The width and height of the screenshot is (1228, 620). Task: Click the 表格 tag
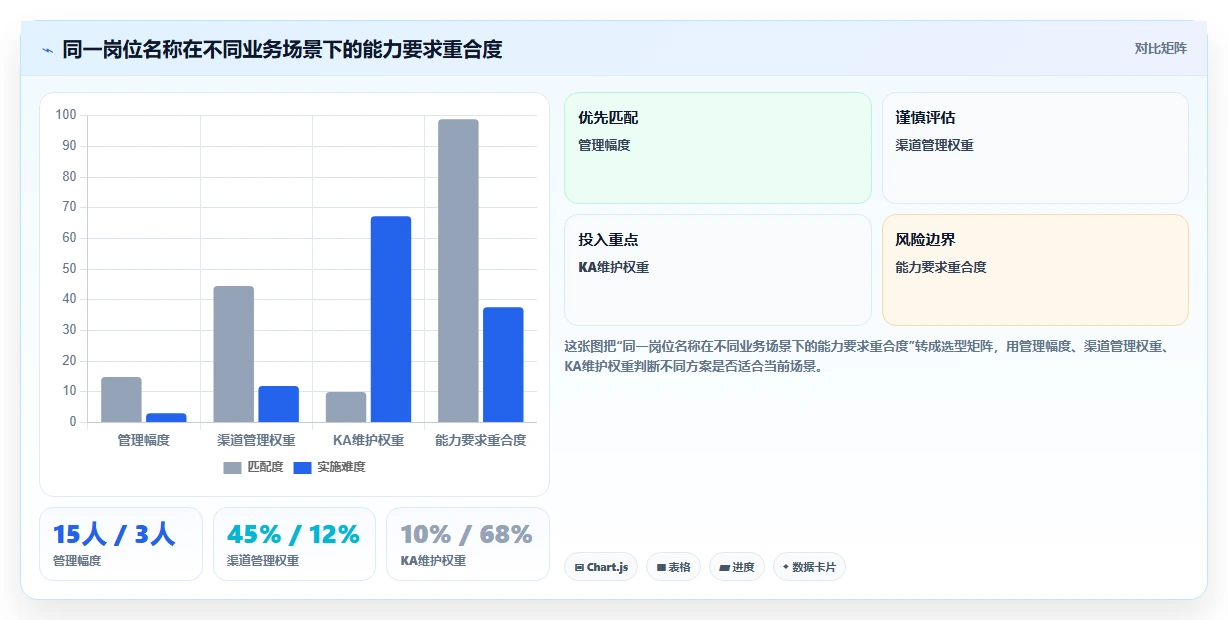tap(673, 567)
